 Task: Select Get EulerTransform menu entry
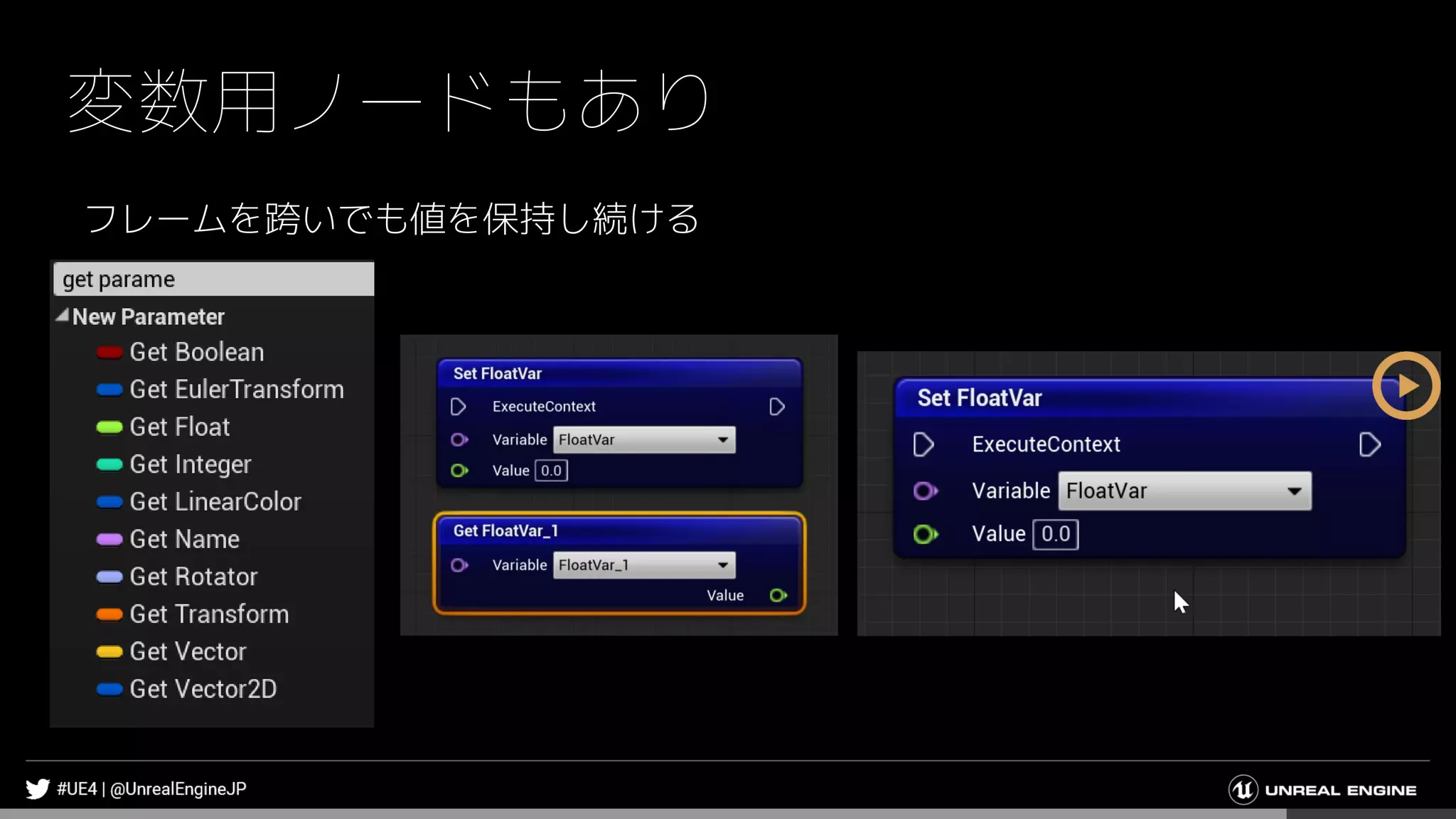coord(237,390)
